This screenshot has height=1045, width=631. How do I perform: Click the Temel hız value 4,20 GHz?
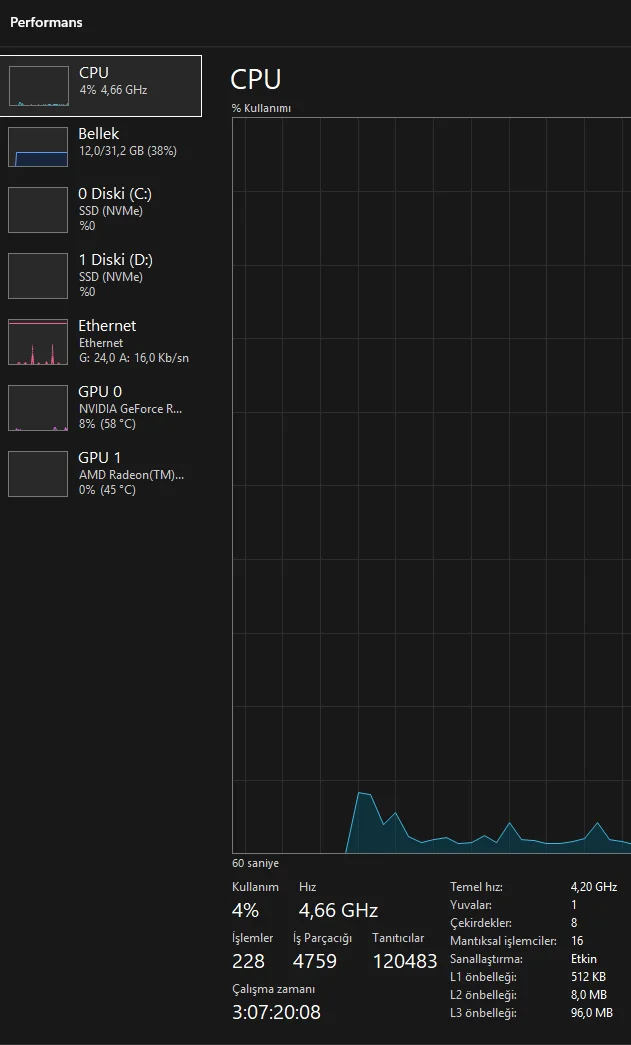[594, 887]
